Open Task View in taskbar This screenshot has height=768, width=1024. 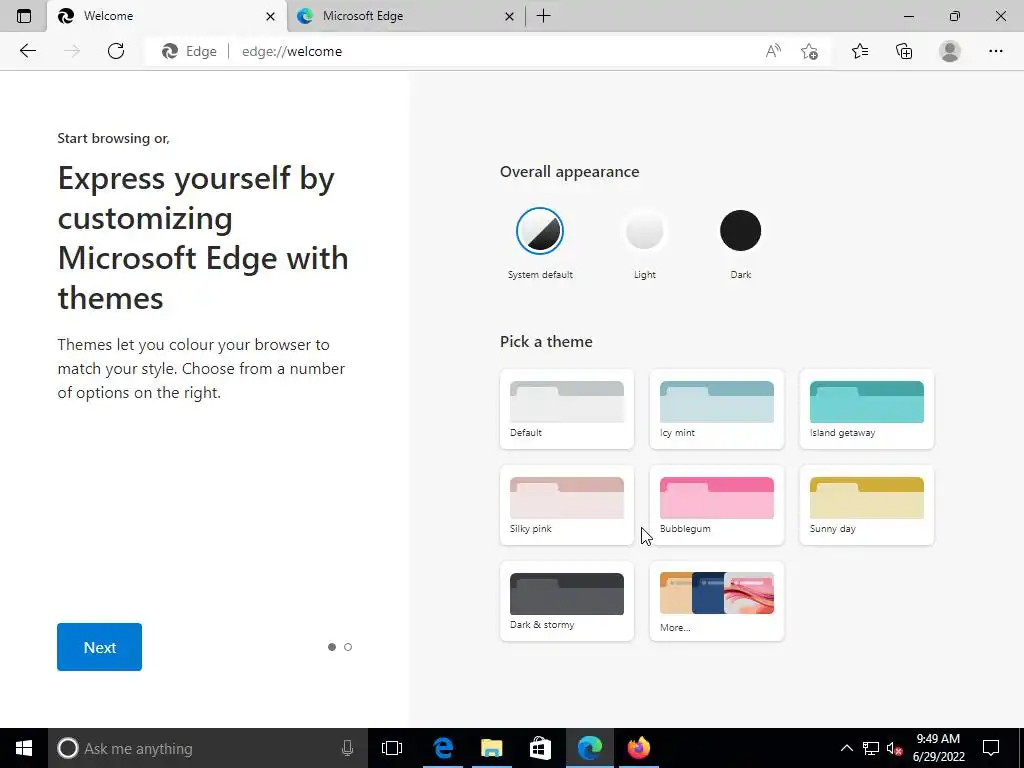click(x=392, y=748)
